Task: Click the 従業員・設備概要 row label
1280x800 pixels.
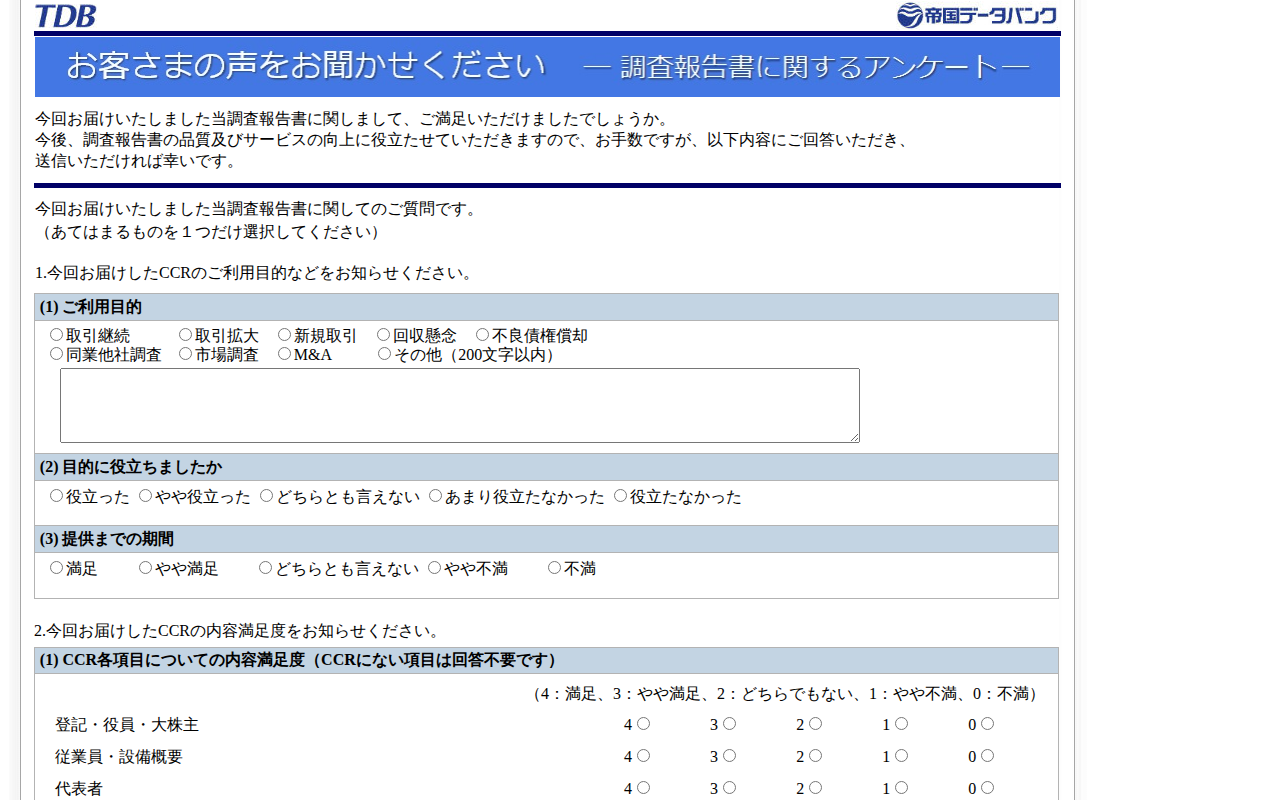Action: [x=119, y=757]
